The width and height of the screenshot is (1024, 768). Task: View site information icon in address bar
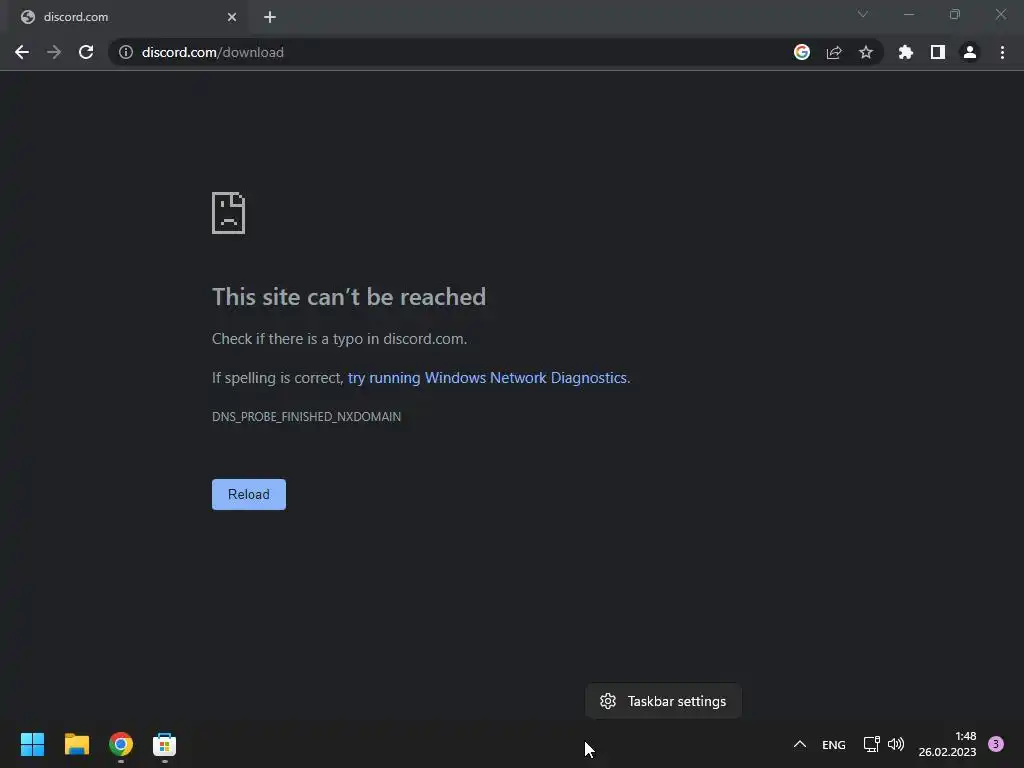(125, 52)
